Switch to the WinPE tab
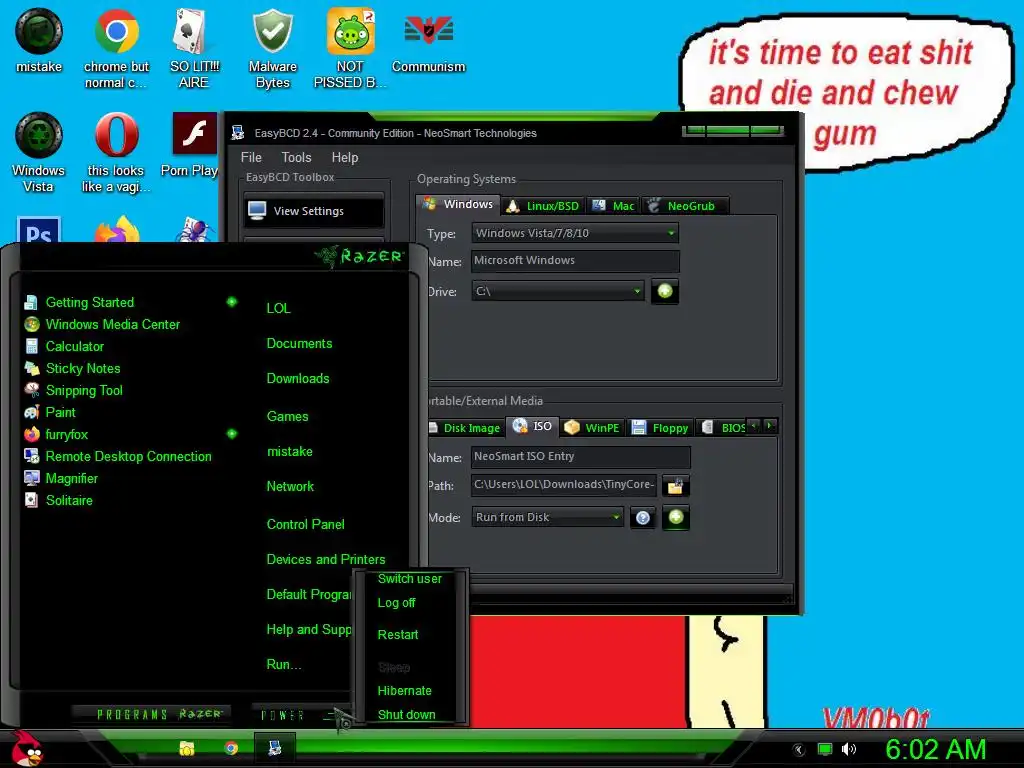1024x768 pixels. point(592,428)
